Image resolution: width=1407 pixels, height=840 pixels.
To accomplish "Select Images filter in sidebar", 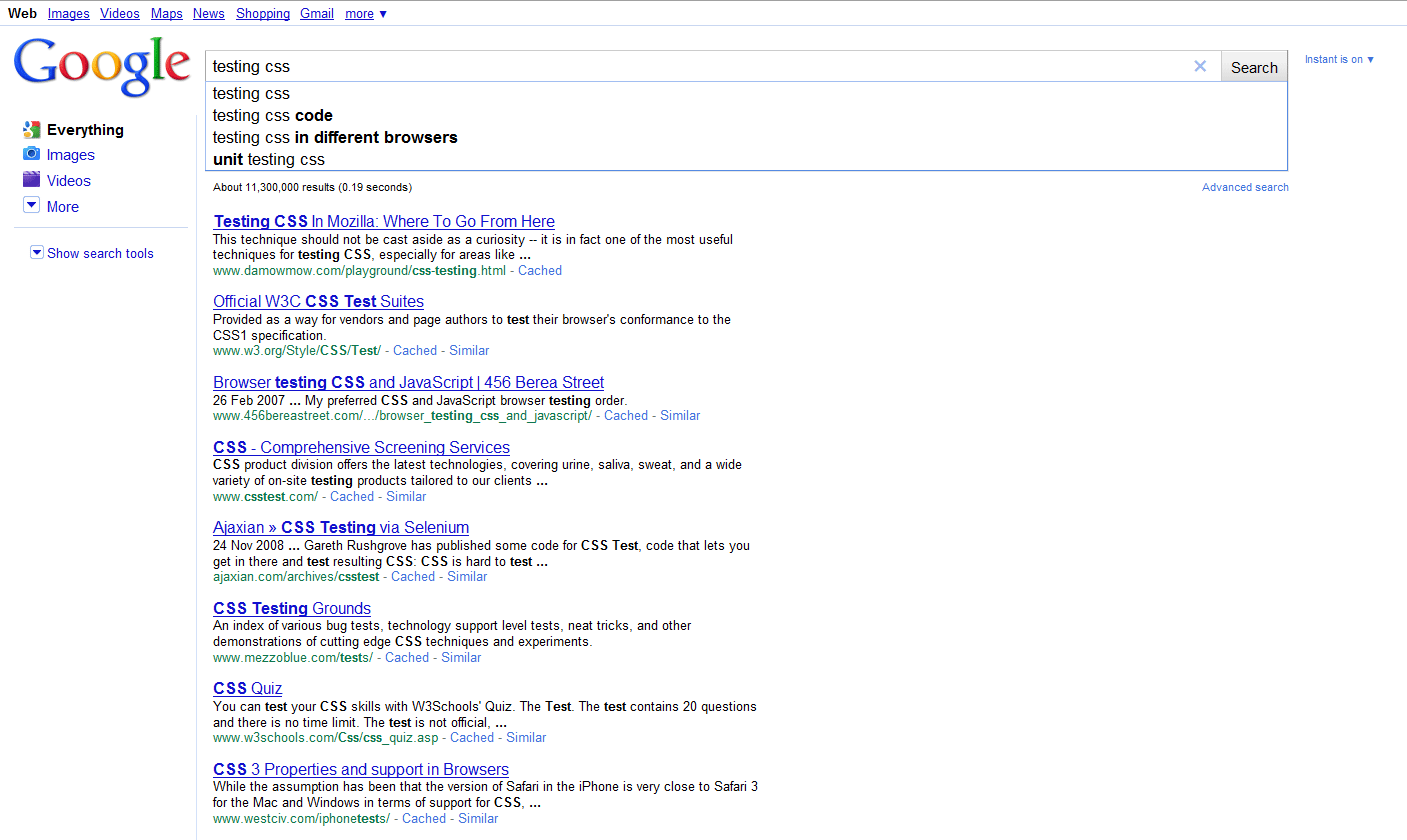I will point(70,155).
